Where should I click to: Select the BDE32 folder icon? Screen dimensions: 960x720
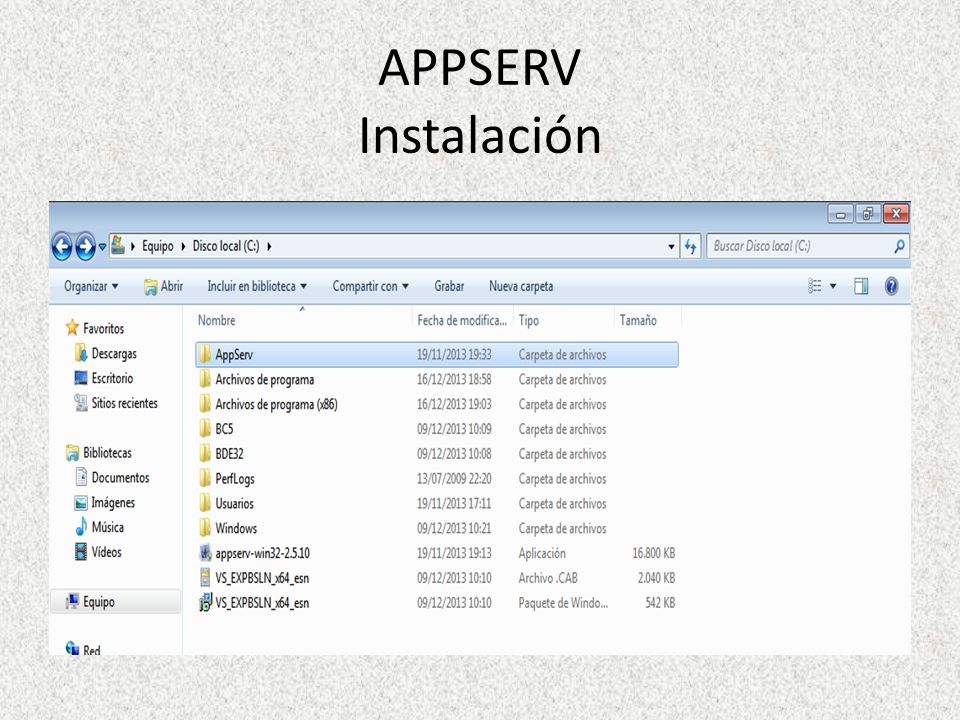pos(205,454)
